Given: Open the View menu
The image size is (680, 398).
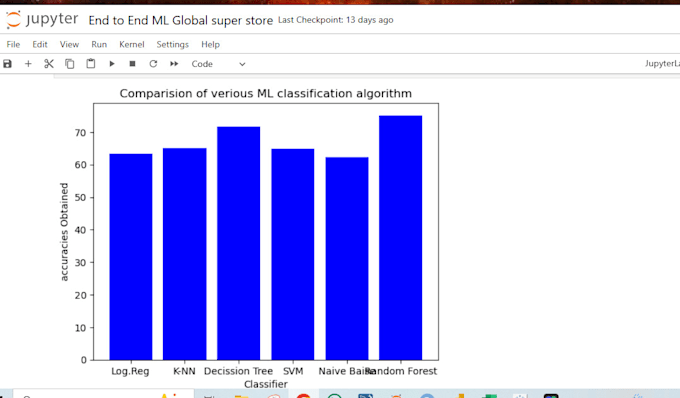Looking at the screenshot, I should coord(69,44).
